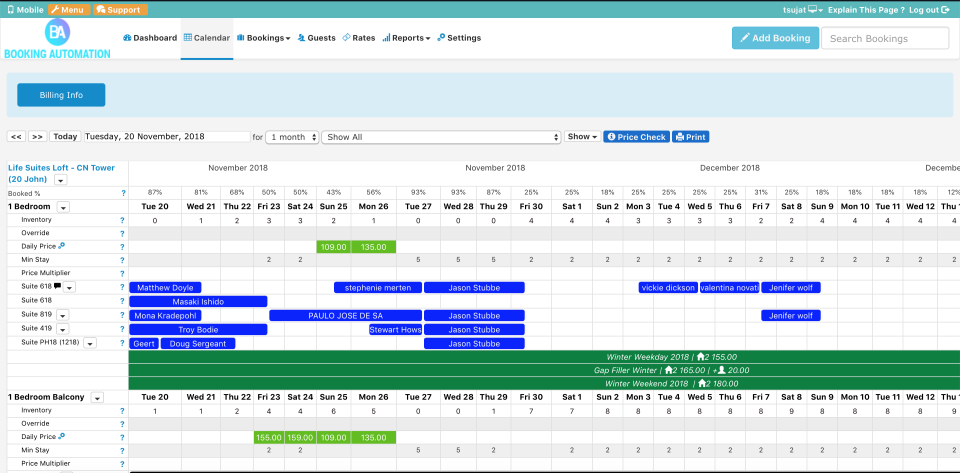Image resolution: width=960 pixels, height=473 pixels.
Task: Expand the Reports menu
Action: point(407,38)
